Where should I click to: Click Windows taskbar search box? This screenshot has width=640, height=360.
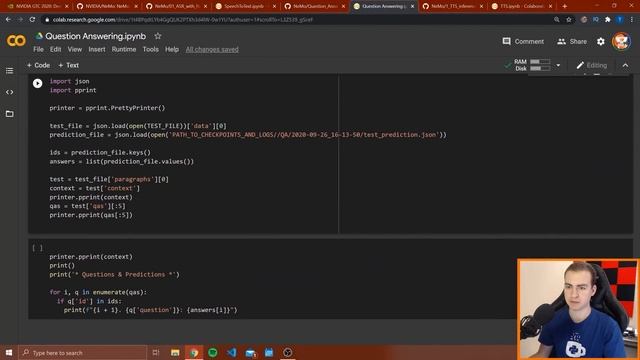tap(82, 353)
